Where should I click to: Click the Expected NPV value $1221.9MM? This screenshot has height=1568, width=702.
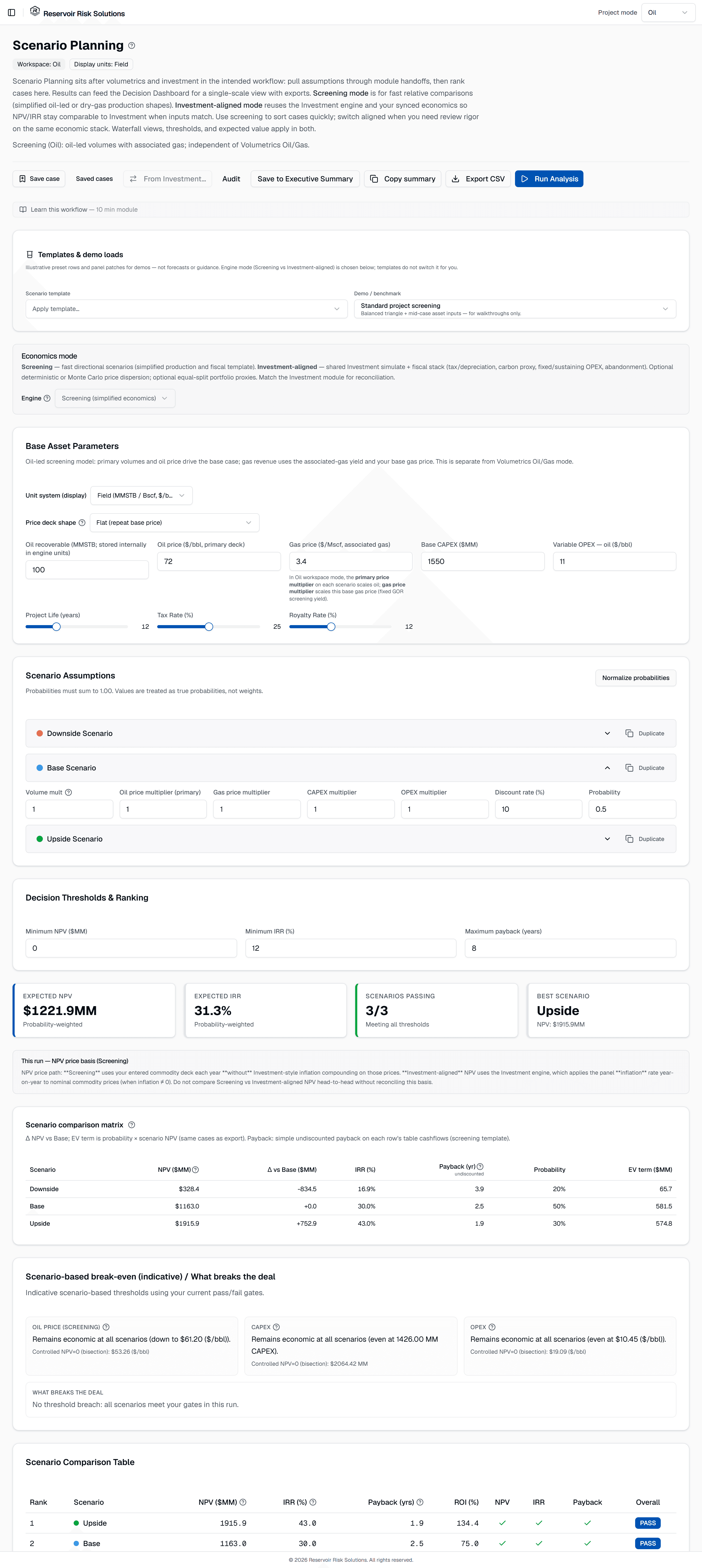click(60, 1010)
